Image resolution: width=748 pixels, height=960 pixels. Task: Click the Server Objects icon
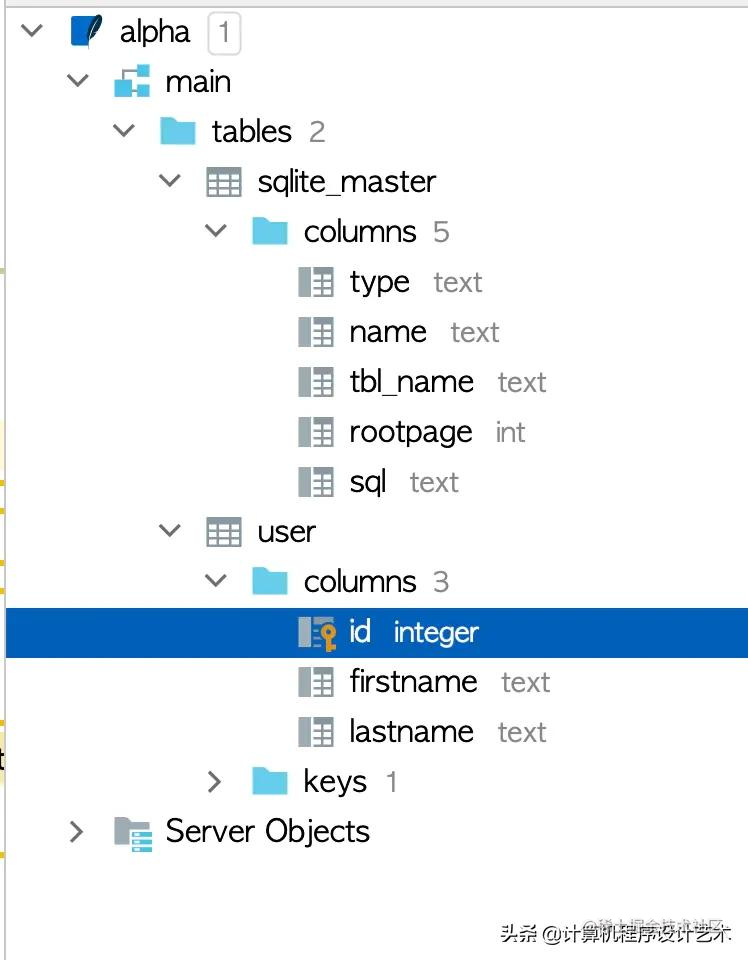134,831
